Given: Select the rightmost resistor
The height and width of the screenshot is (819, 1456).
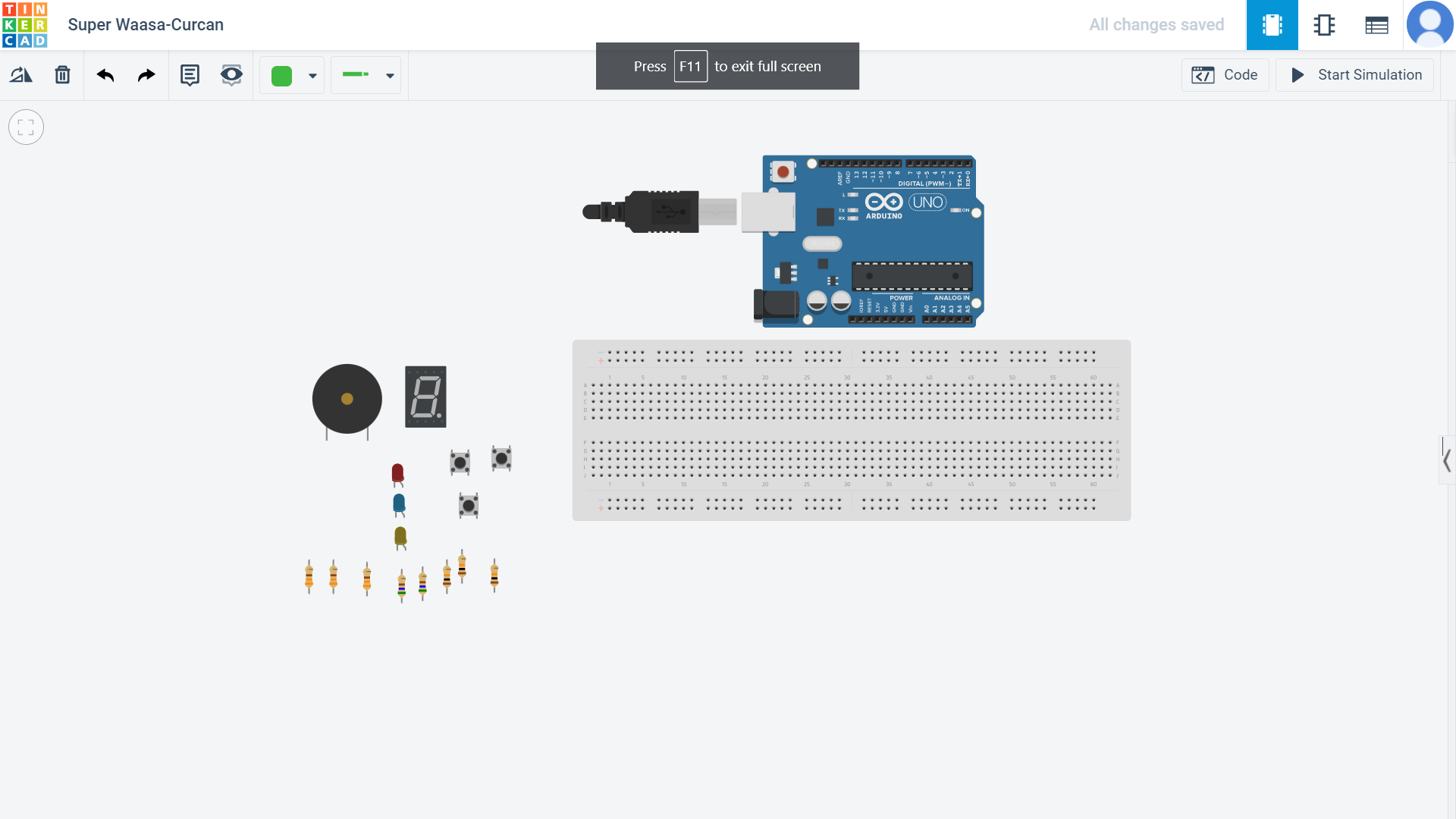Looking at the screenshot, I should [494, 576].
